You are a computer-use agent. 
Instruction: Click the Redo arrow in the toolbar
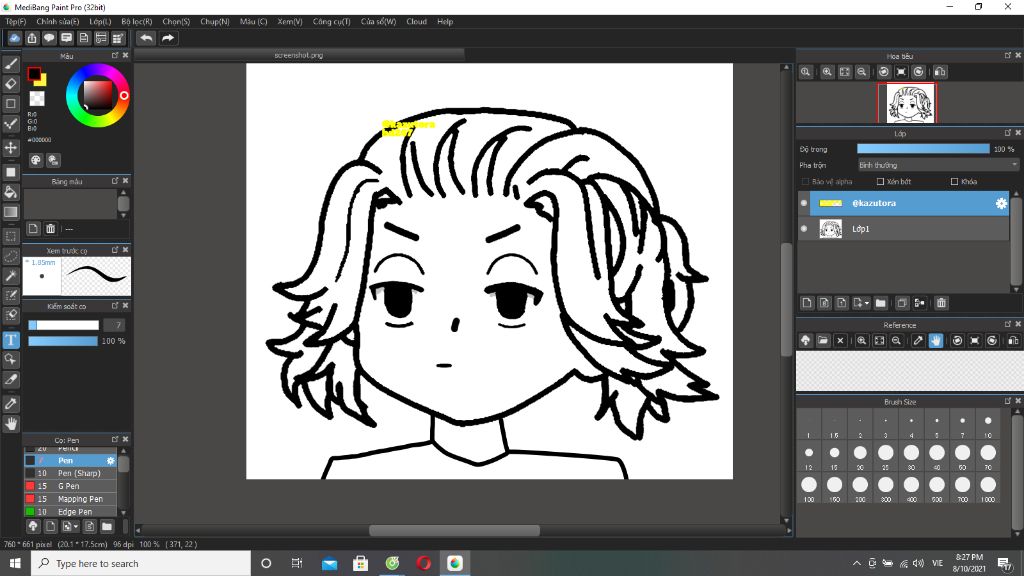pyautogui.click(x=168, y=38)
